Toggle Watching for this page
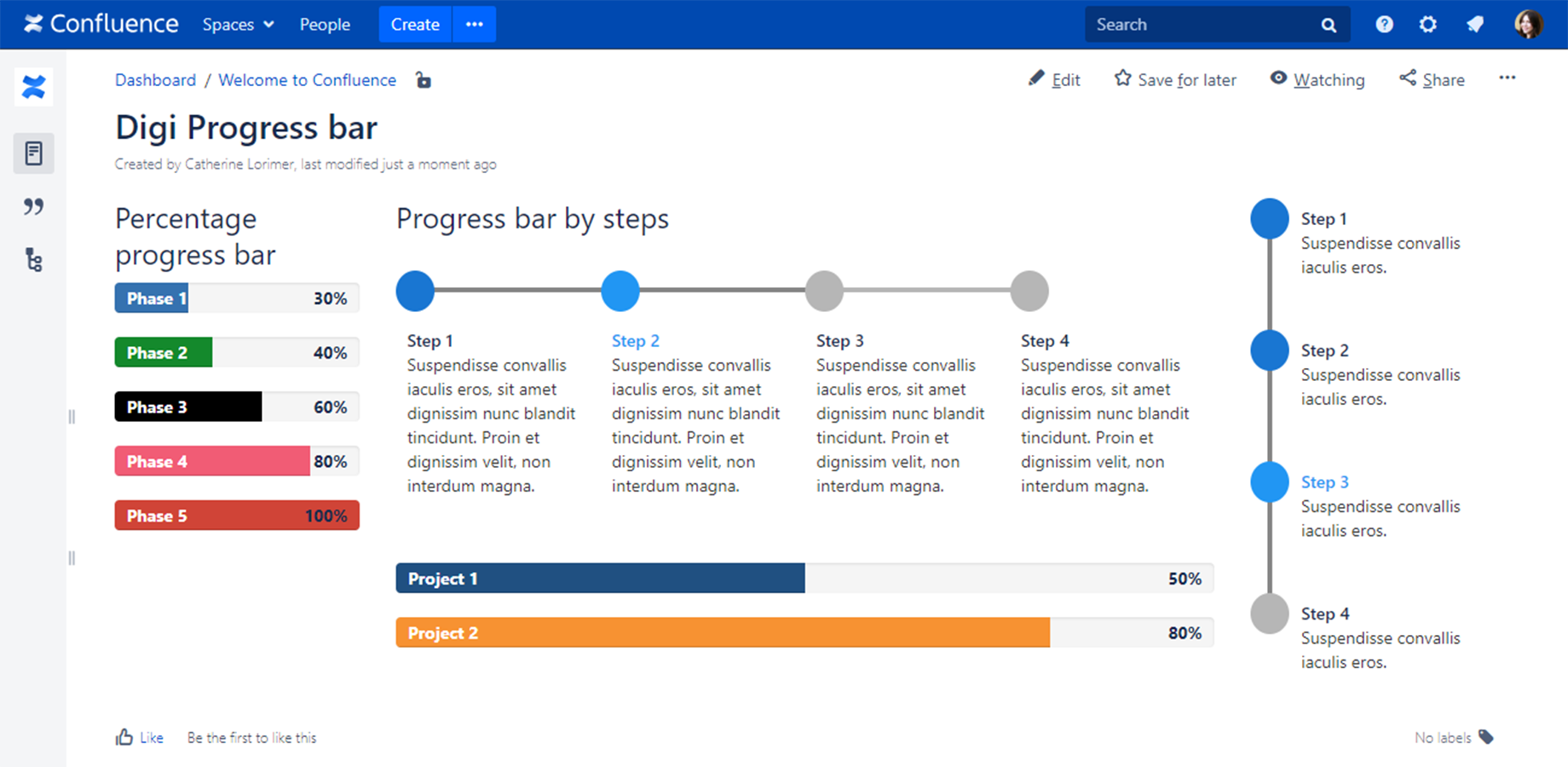Viewport: 1568px width, 767px height. coord(1317,79)
